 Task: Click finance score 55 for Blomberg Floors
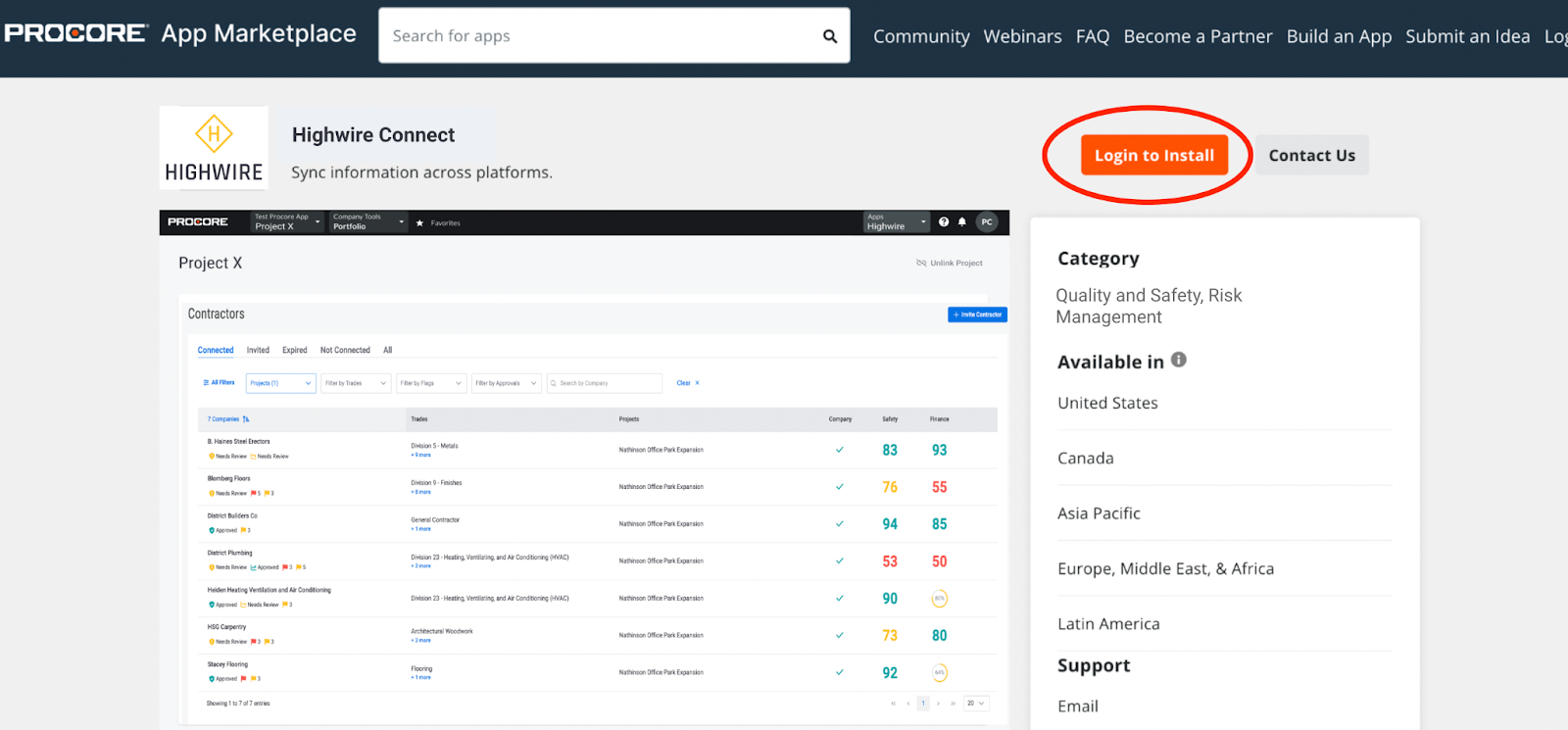click(x=939, y=487)
